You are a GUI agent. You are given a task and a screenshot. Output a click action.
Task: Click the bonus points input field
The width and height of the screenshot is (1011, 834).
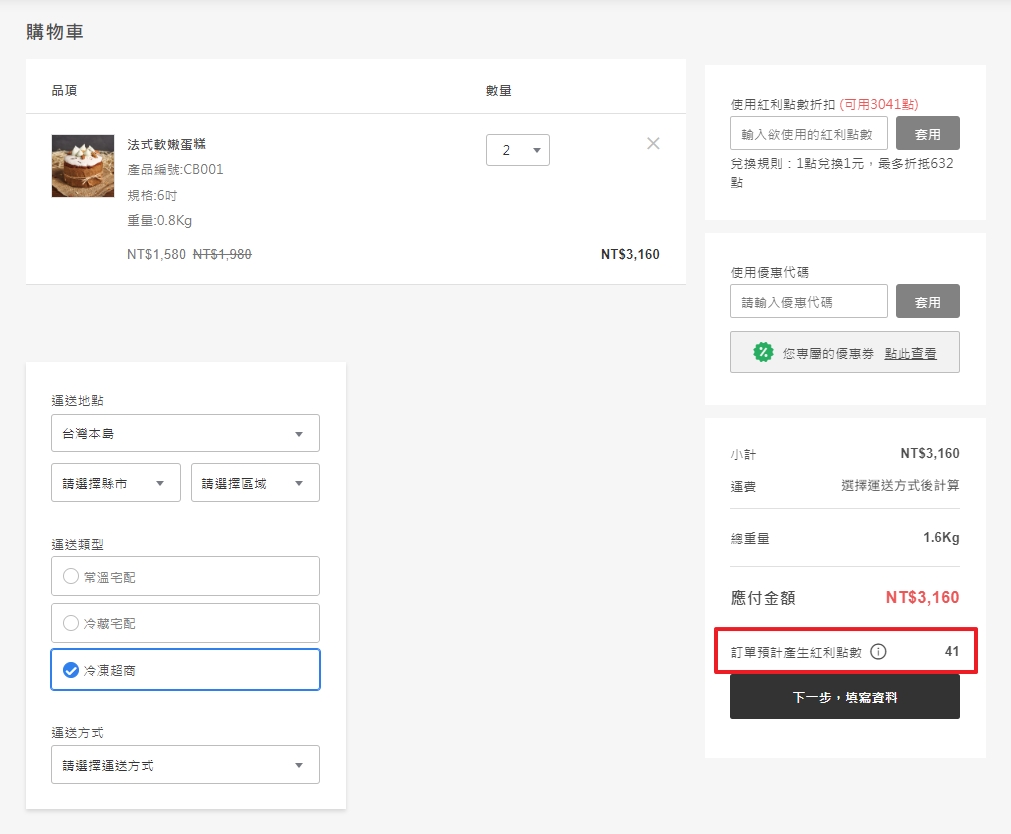coord(808,132)
